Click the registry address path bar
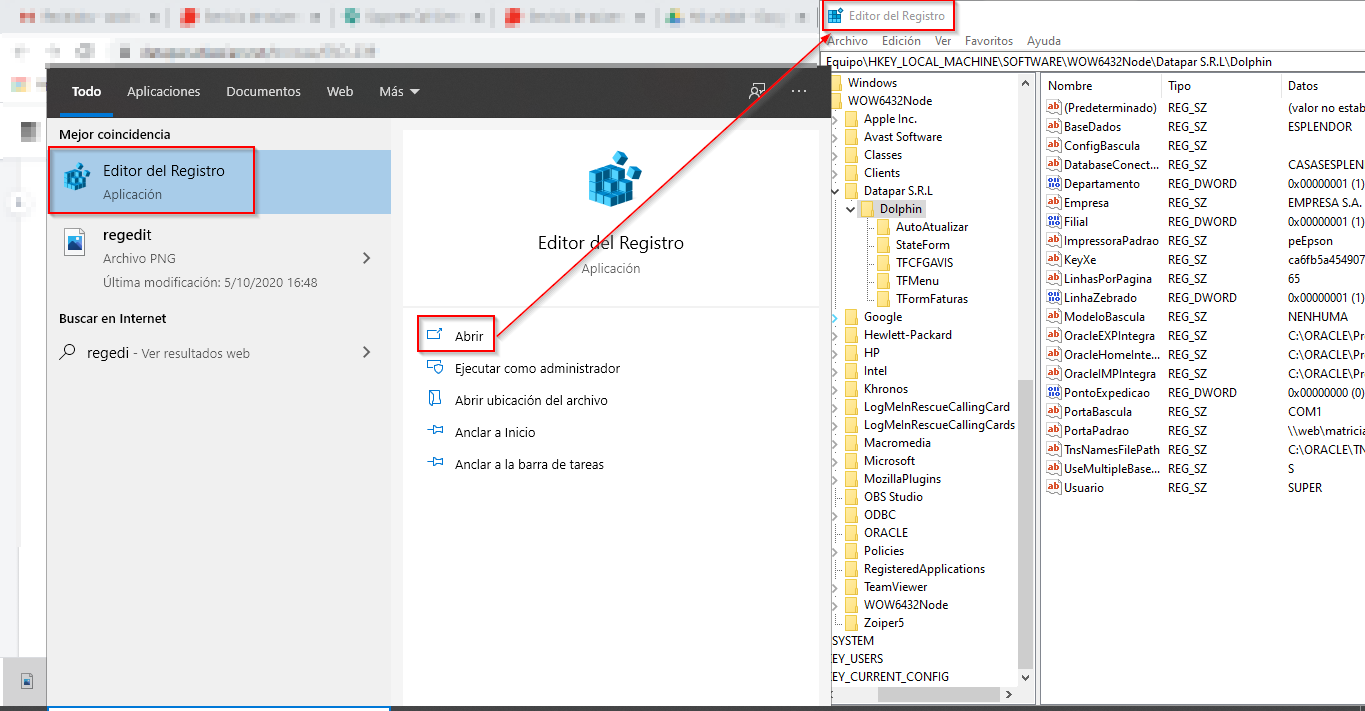Viewport: 1365px width, 711px height. (1093, 61)
